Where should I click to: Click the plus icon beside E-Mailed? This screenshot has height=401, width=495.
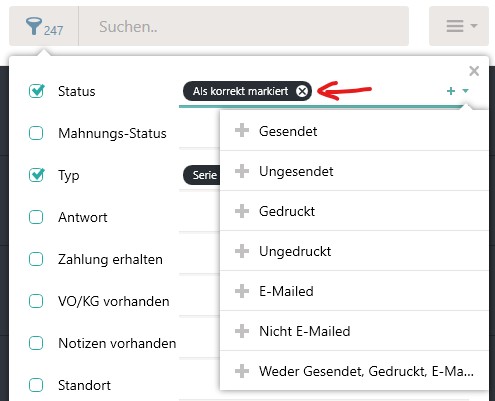click(242, 291)
